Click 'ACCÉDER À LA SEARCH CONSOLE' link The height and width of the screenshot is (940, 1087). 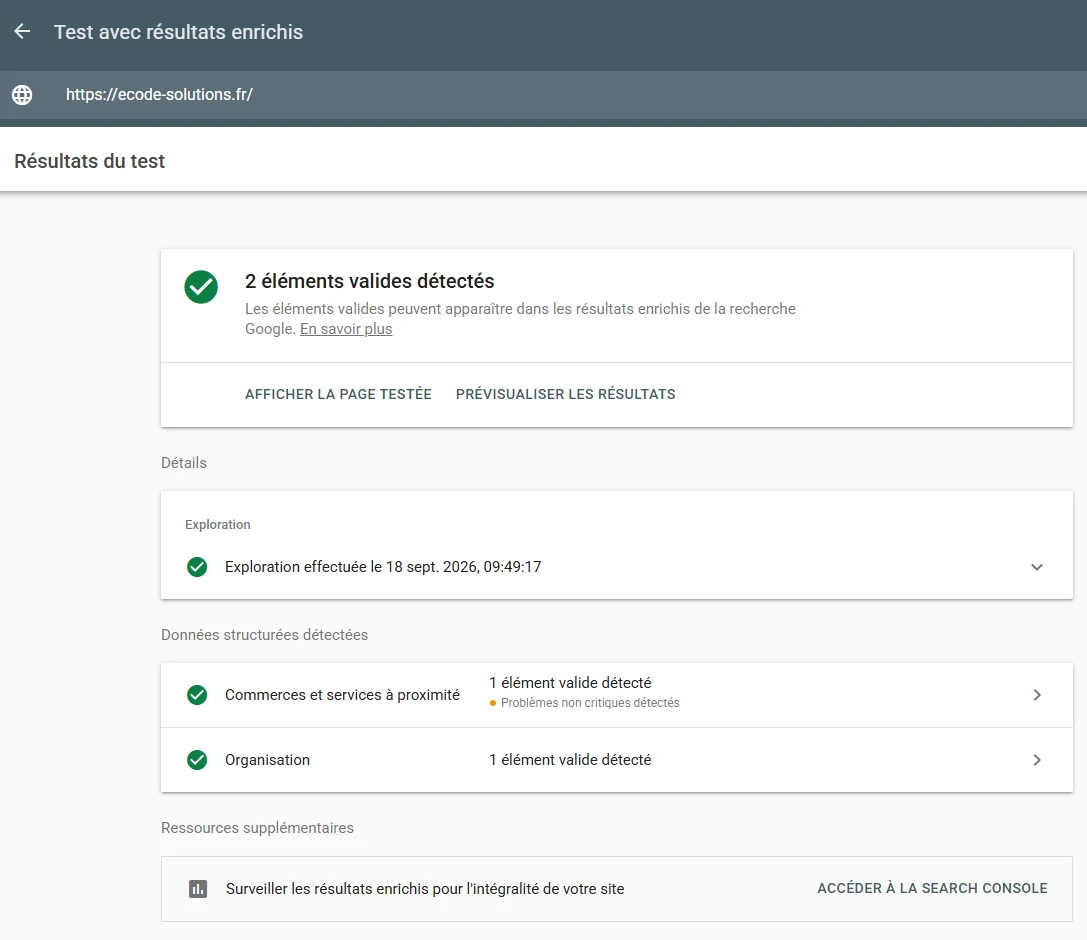point(932,888)
